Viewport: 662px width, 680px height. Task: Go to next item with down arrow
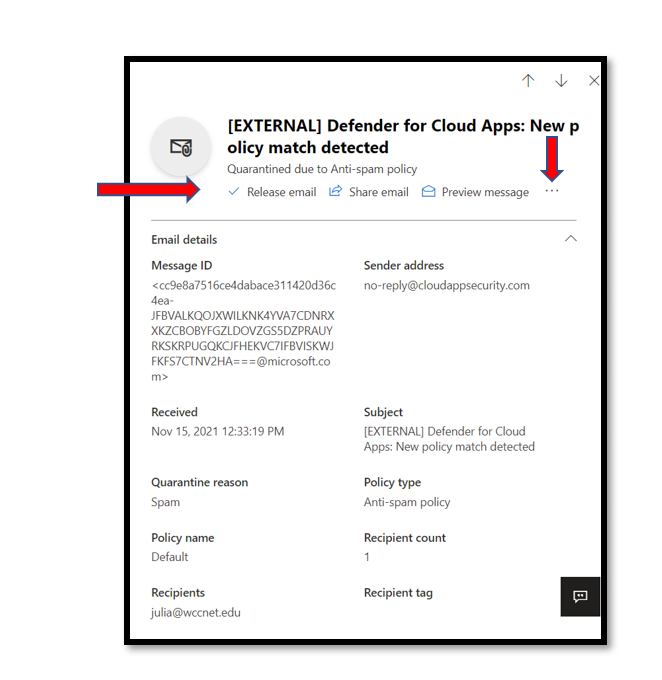click(561, 81)
